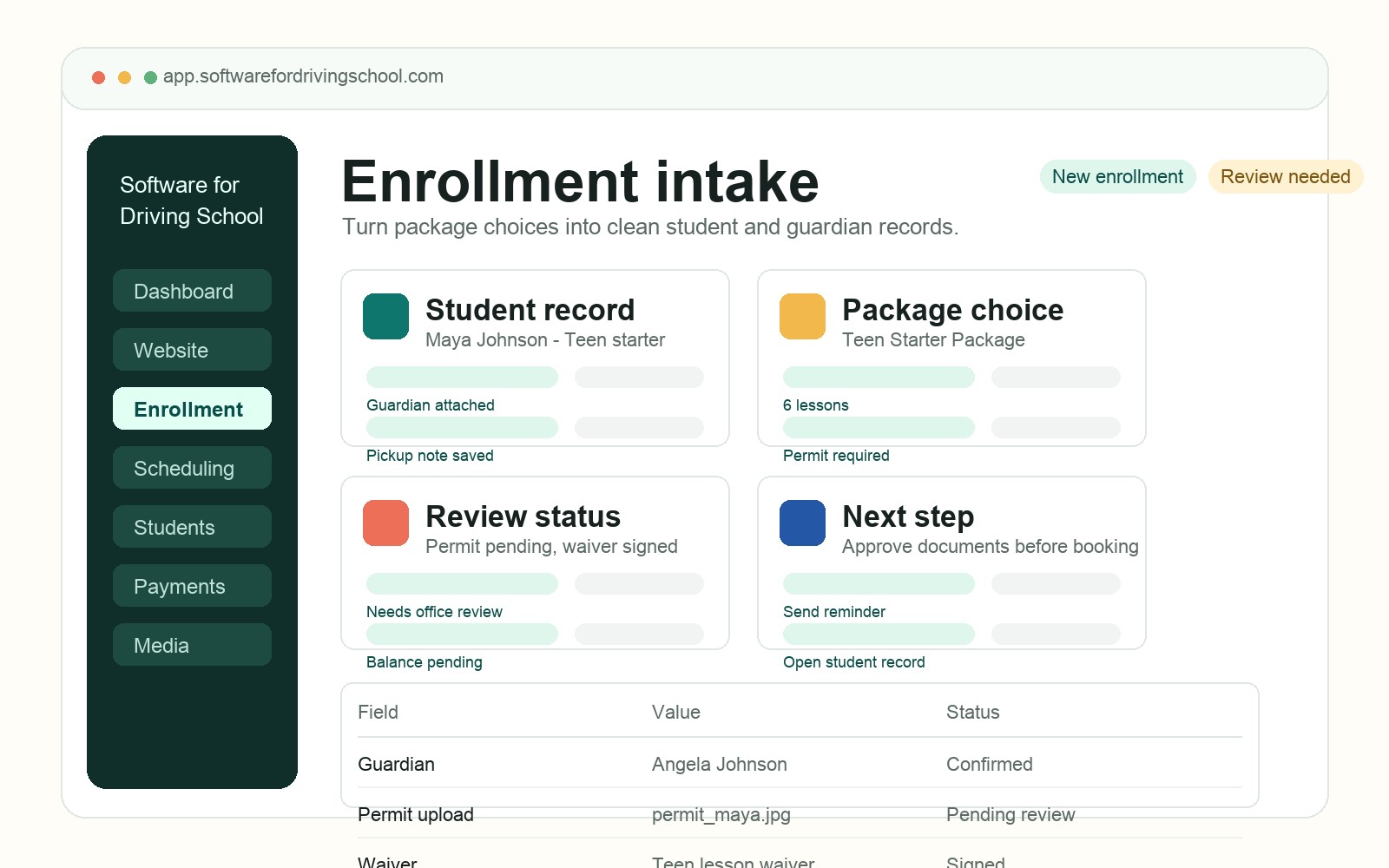Click the Confirmed status cell
Screen dimensions: 1389x868
coord(990,765)
